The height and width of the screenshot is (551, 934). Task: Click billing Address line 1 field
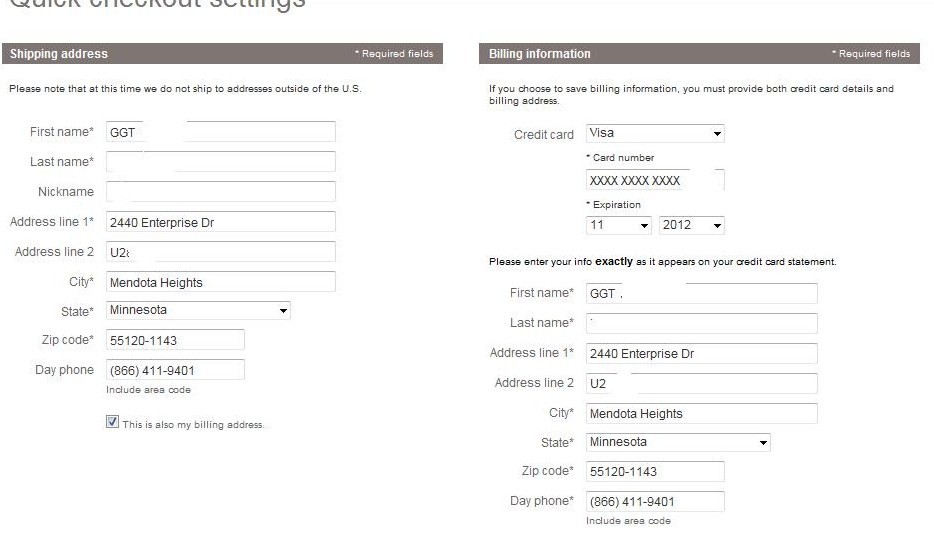[701, 354]
